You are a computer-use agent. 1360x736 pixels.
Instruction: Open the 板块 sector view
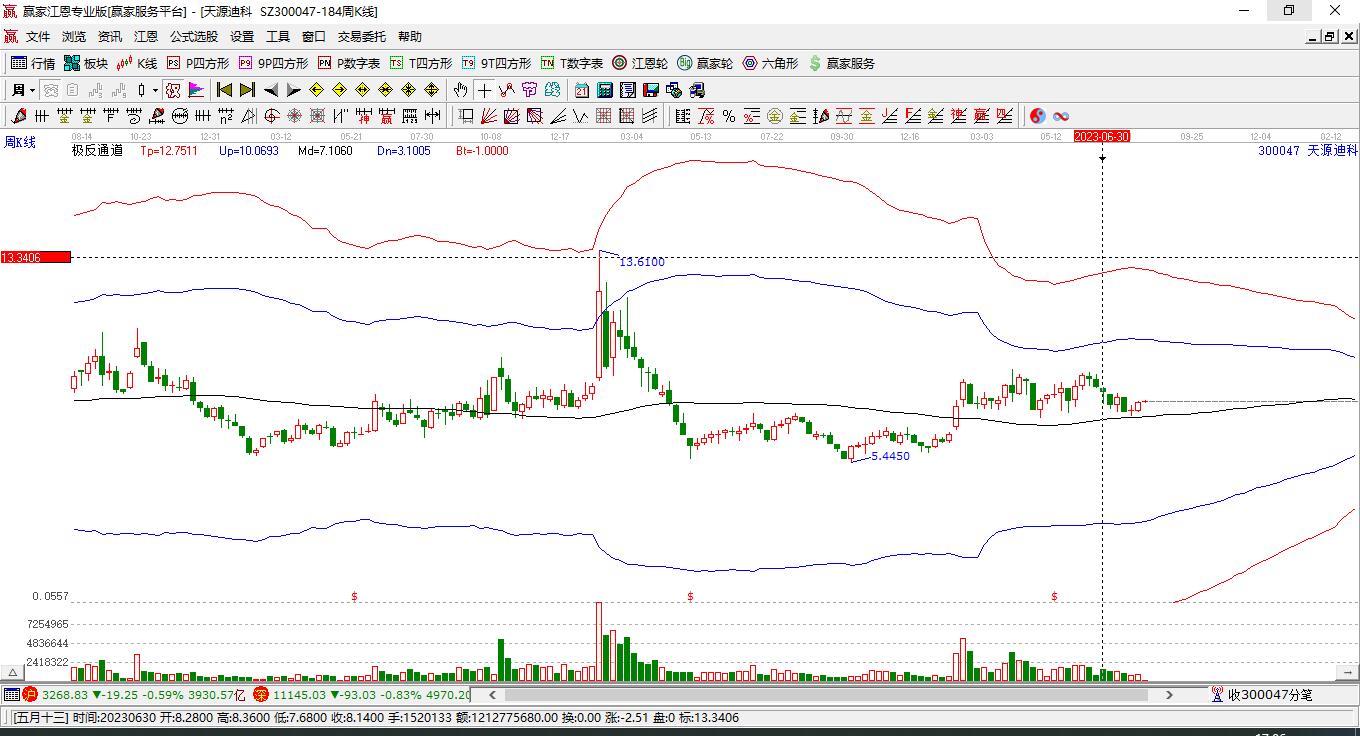tap(86, 63)
